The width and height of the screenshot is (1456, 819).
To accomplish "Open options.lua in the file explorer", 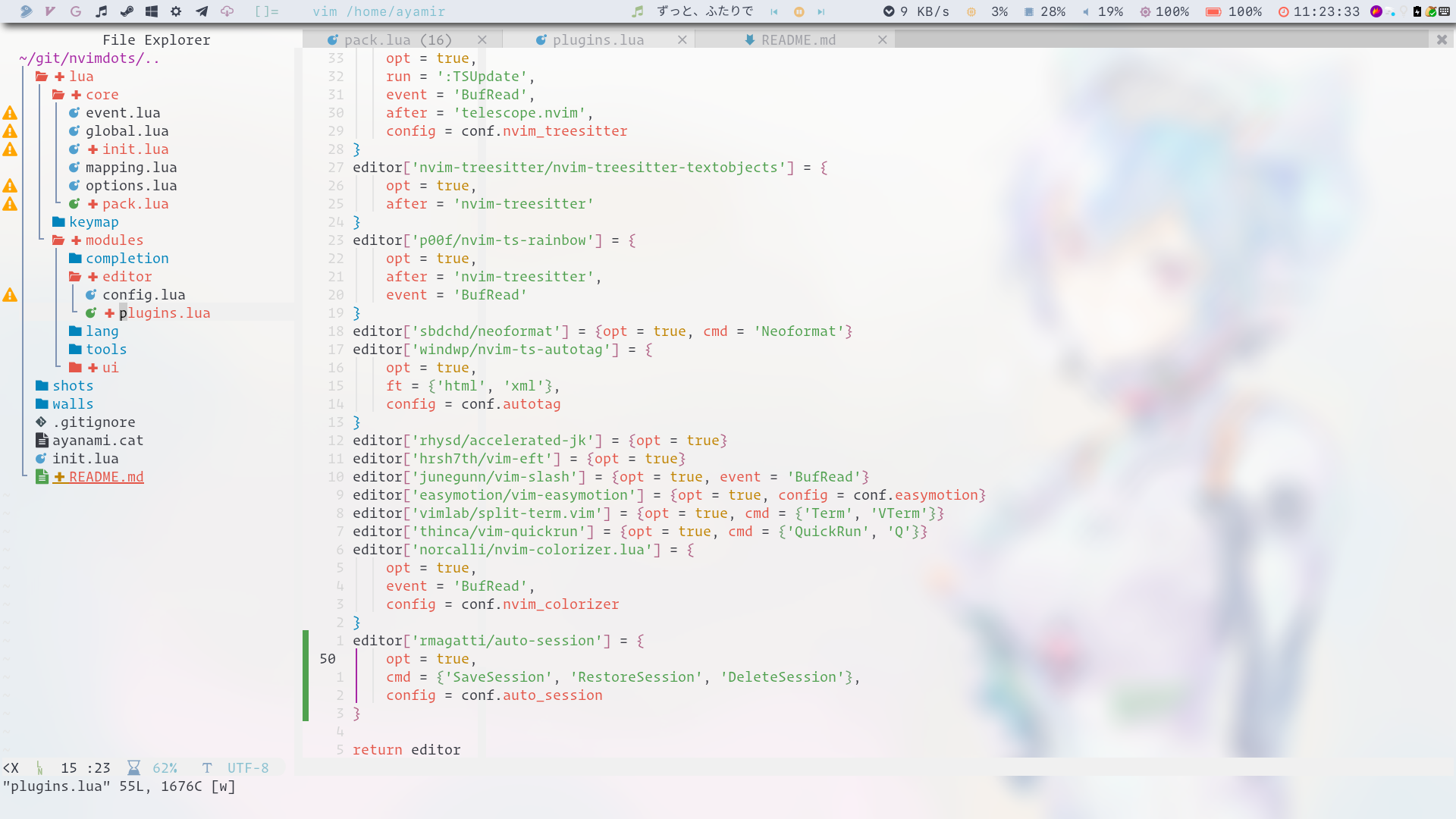I will [130, 186].
